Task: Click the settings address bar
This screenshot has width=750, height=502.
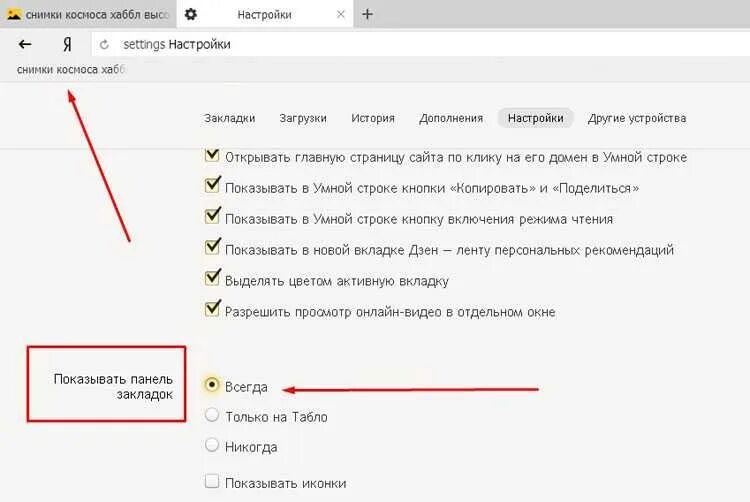Action: [x=421, y=44]
